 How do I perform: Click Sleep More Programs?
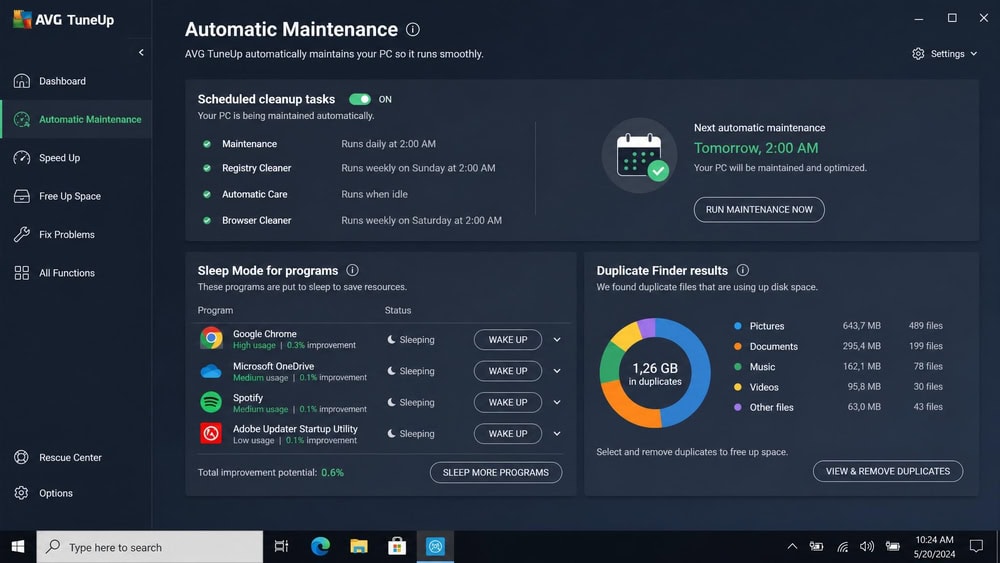496,472
